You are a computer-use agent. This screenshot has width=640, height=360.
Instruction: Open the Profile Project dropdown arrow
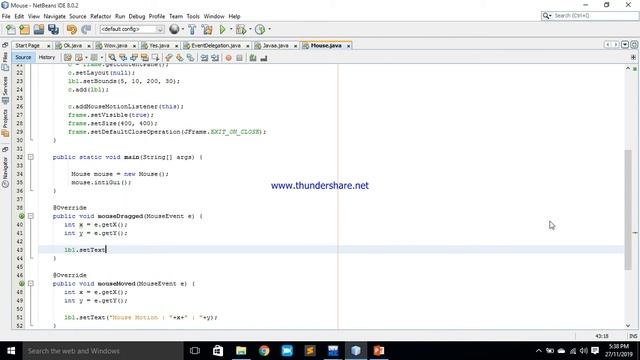(269, 29)
